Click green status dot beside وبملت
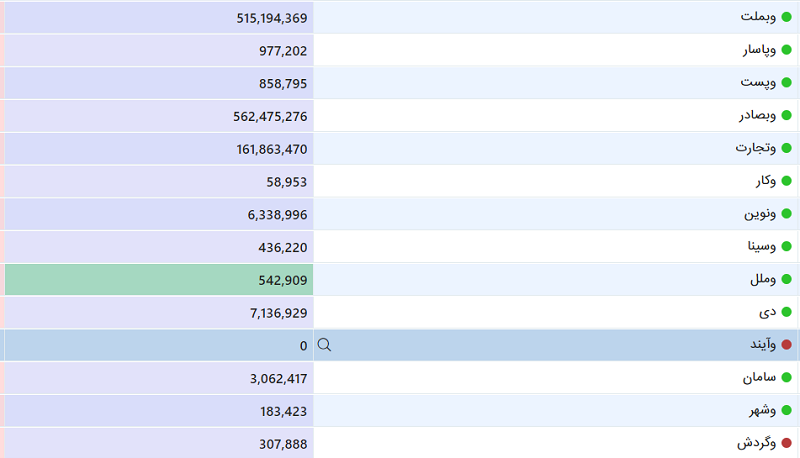The height and width of the screenshot is (458, 800). point(786,17)
